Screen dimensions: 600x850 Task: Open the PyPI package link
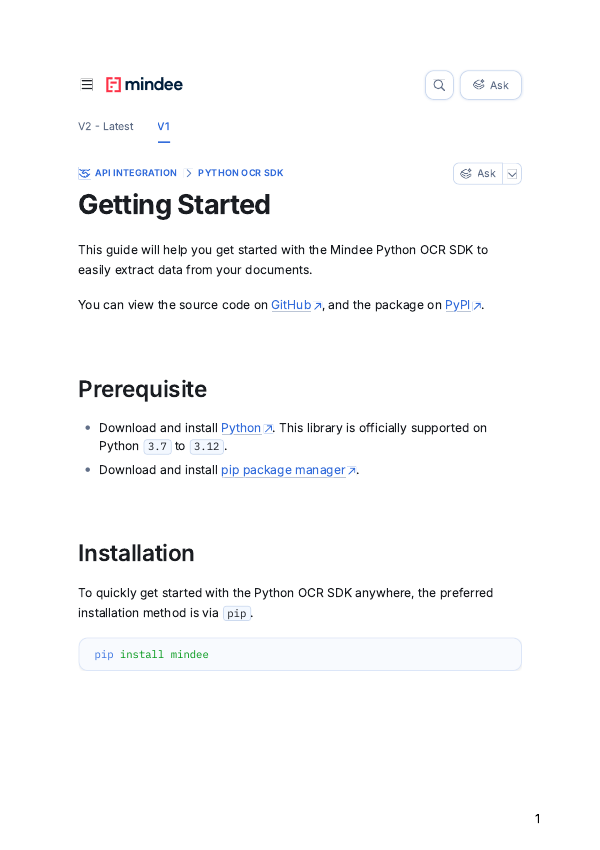458,305
